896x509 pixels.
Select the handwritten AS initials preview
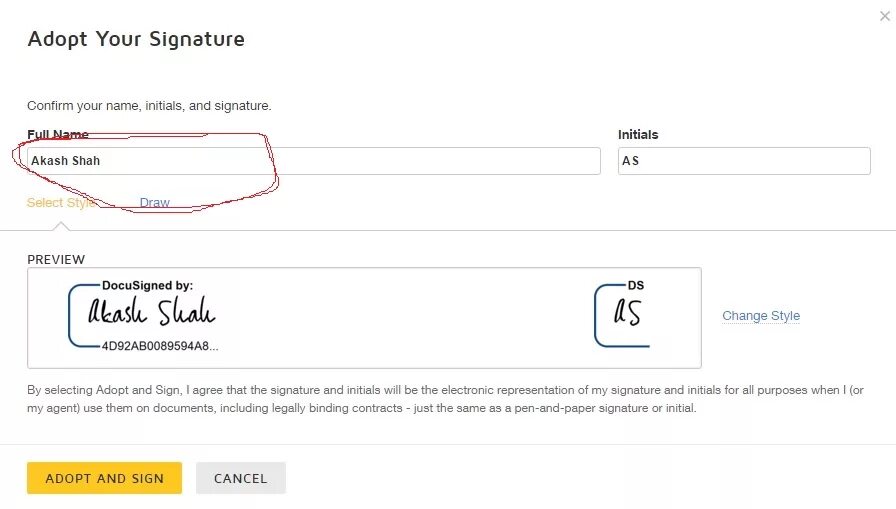(627, 314)
